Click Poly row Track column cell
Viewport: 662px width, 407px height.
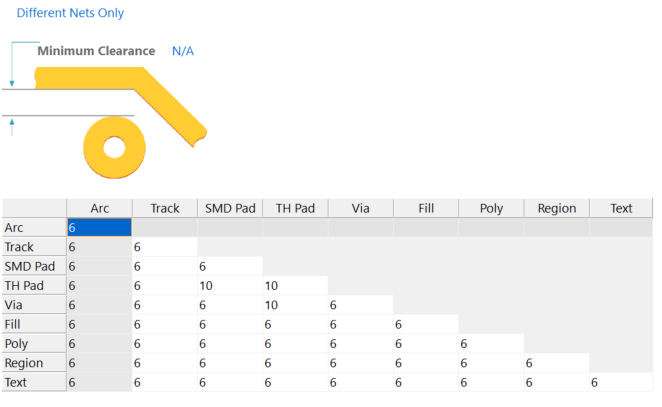click(x=165, y=344)
